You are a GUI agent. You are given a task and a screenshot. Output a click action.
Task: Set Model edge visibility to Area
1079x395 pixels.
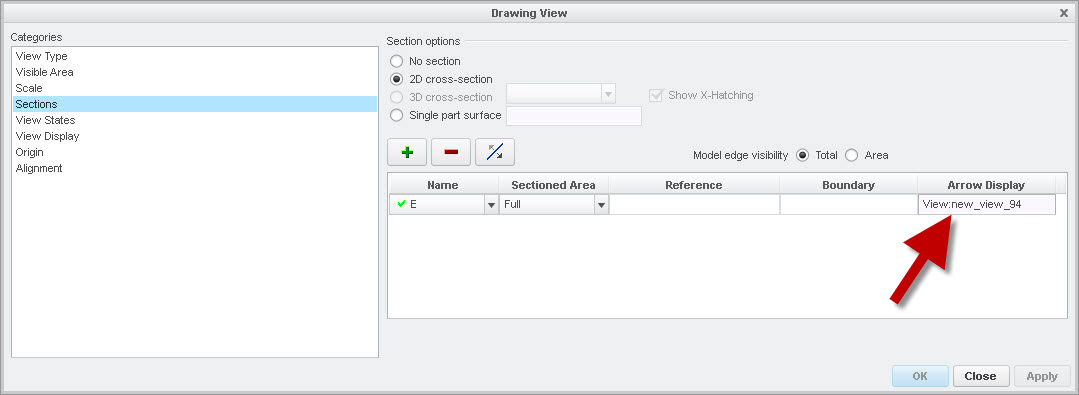click(851, 156)
